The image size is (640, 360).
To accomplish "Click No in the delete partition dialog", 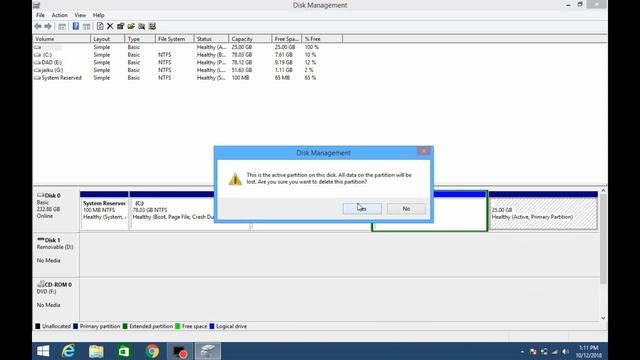I will coord(406,209).
